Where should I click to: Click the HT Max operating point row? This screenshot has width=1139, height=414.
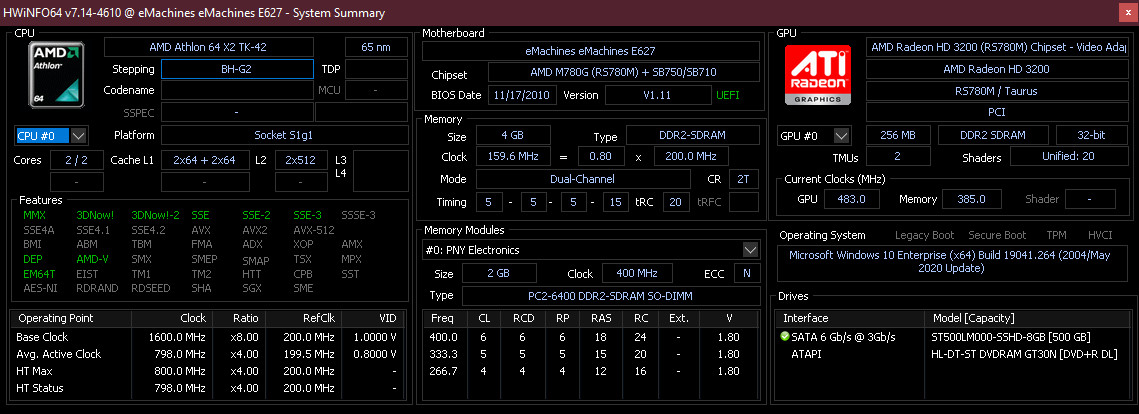coord(208,371)
